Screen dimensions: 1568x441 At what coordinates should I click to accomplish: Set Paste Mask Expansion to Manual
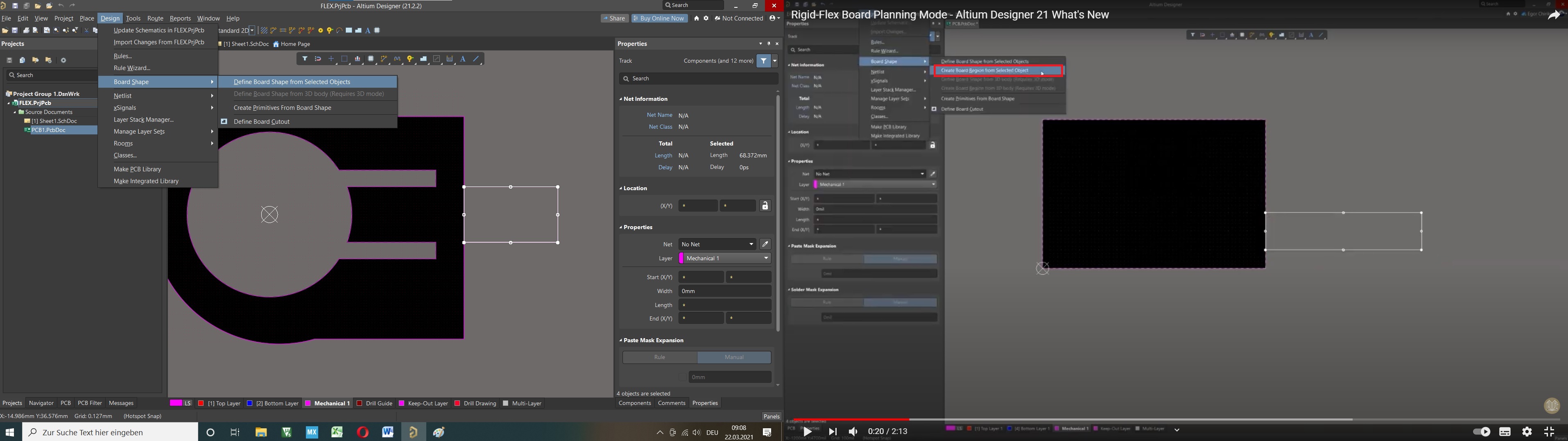734,357
